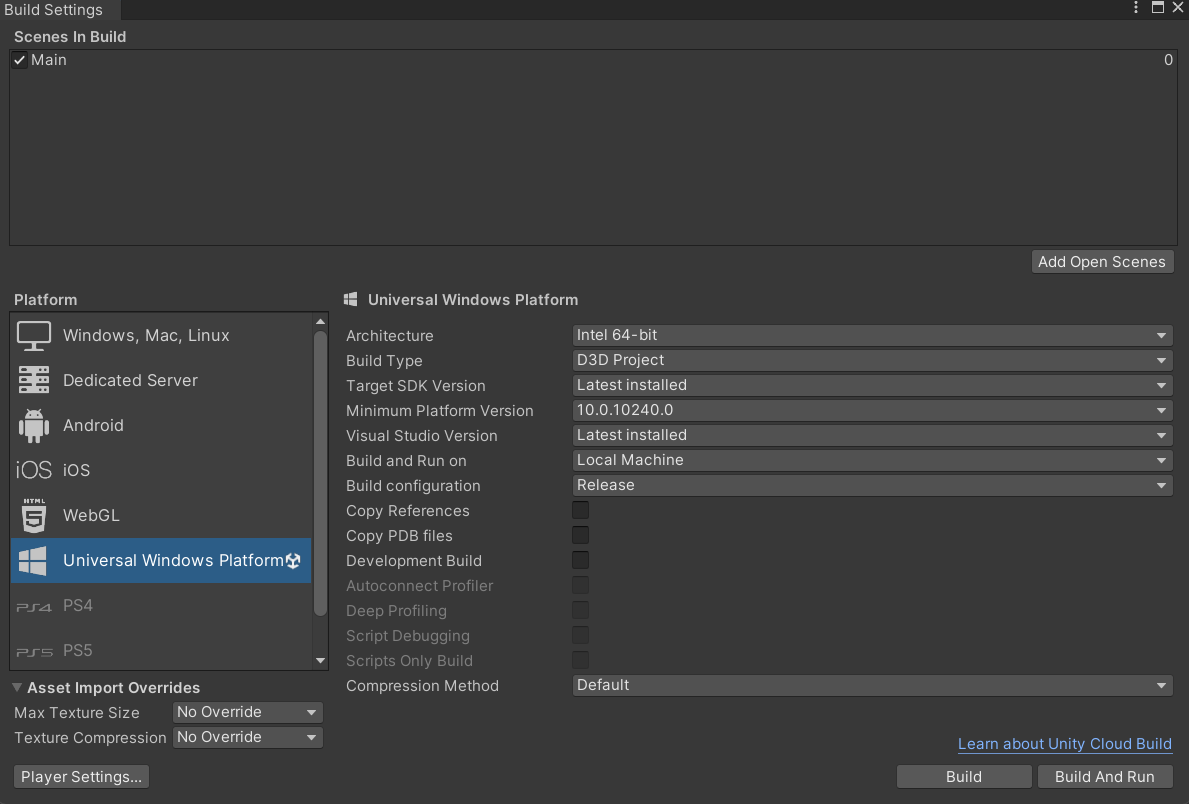This screenshot has width=1189, height=804.
Task: Open the Compression Method dropdown
Action: 870,684
